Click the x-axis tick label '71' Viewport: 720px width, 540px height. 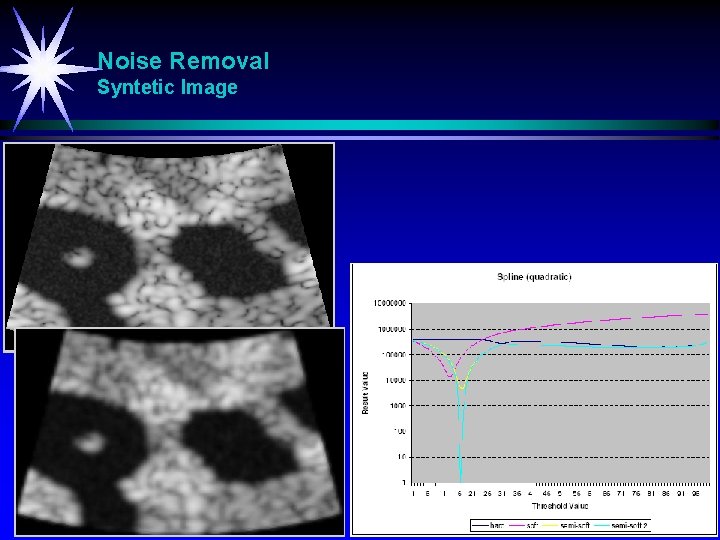tap(621, 494)
